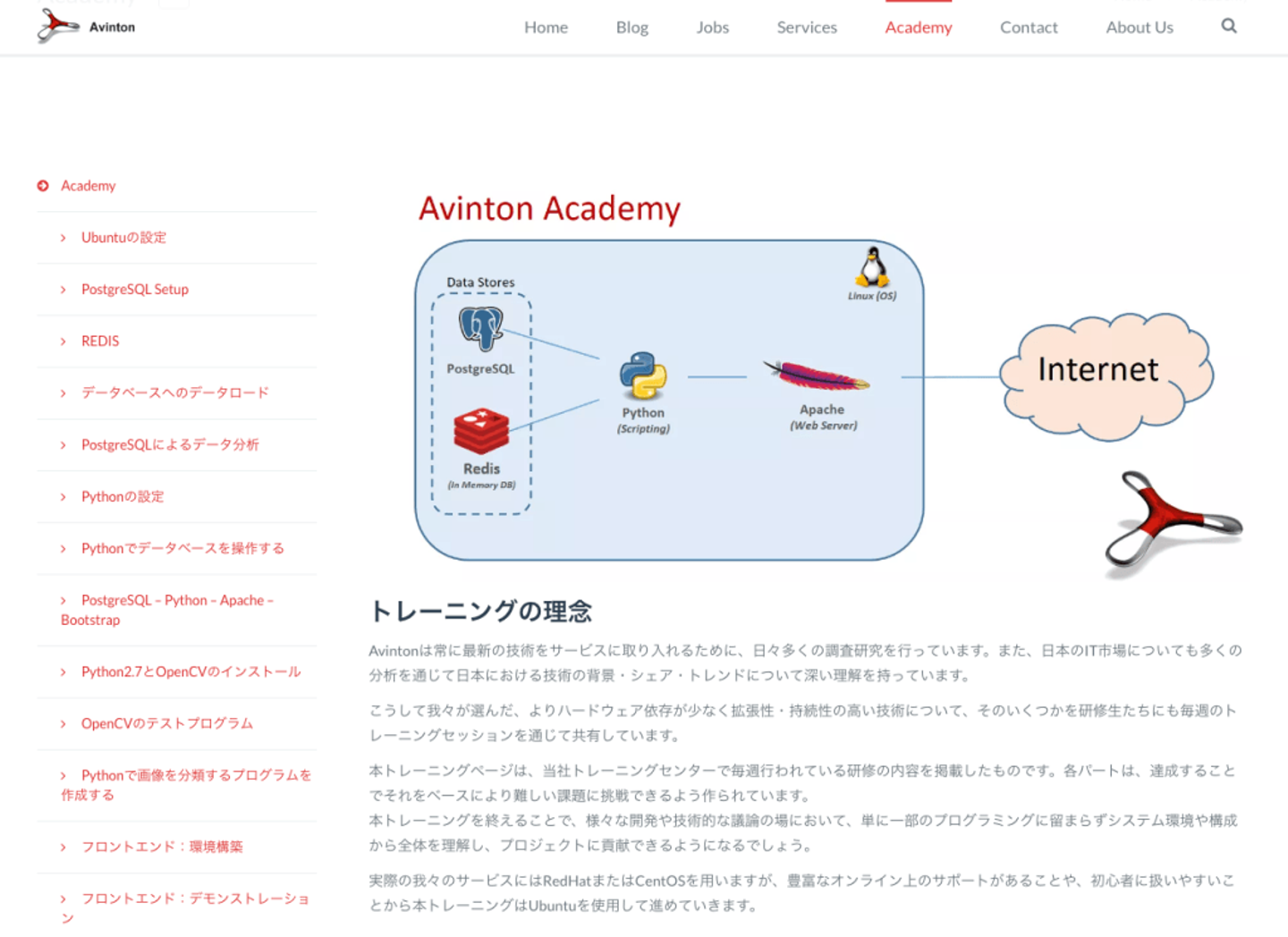
Task: Open the Jobs menu item
Action: tap(713, 28)
